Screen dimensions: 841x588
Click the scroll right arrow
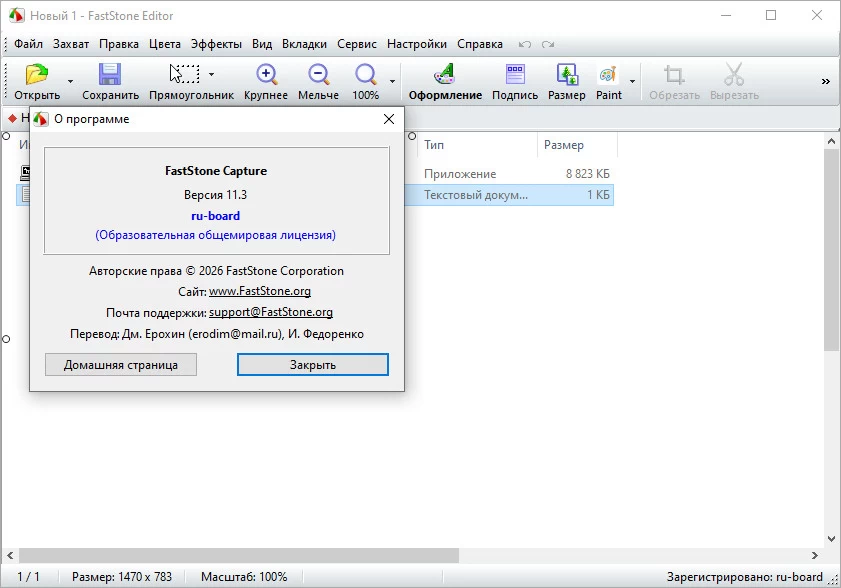click(x=815, y=555)
